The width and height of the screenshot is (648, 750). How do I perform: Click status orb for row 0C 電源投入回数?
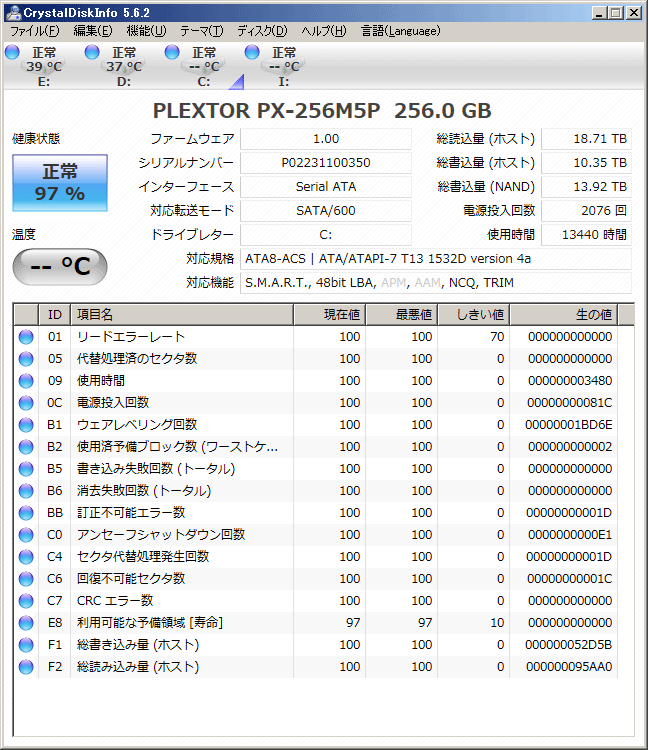click(x=26, y=403)
